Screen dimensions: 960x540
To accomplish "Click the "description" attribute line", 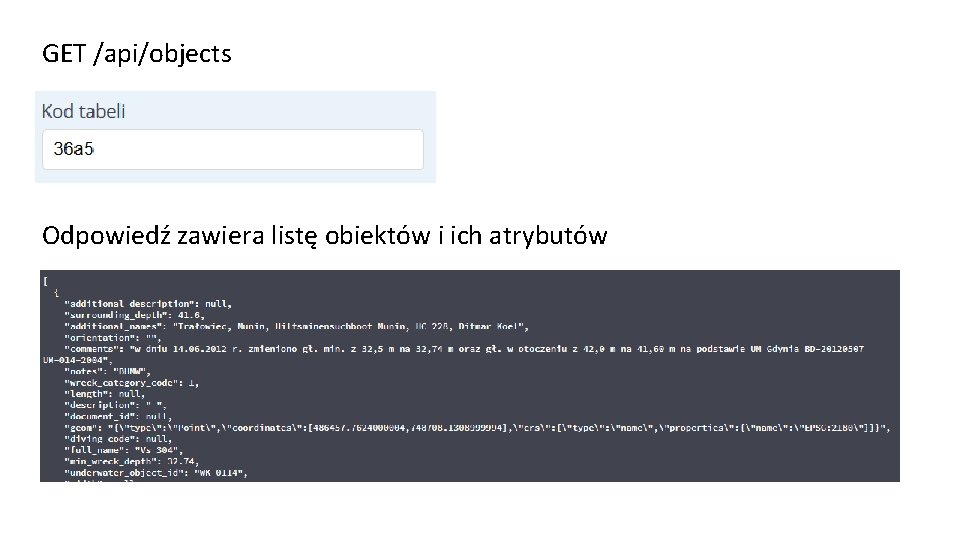I will point(115,405).
